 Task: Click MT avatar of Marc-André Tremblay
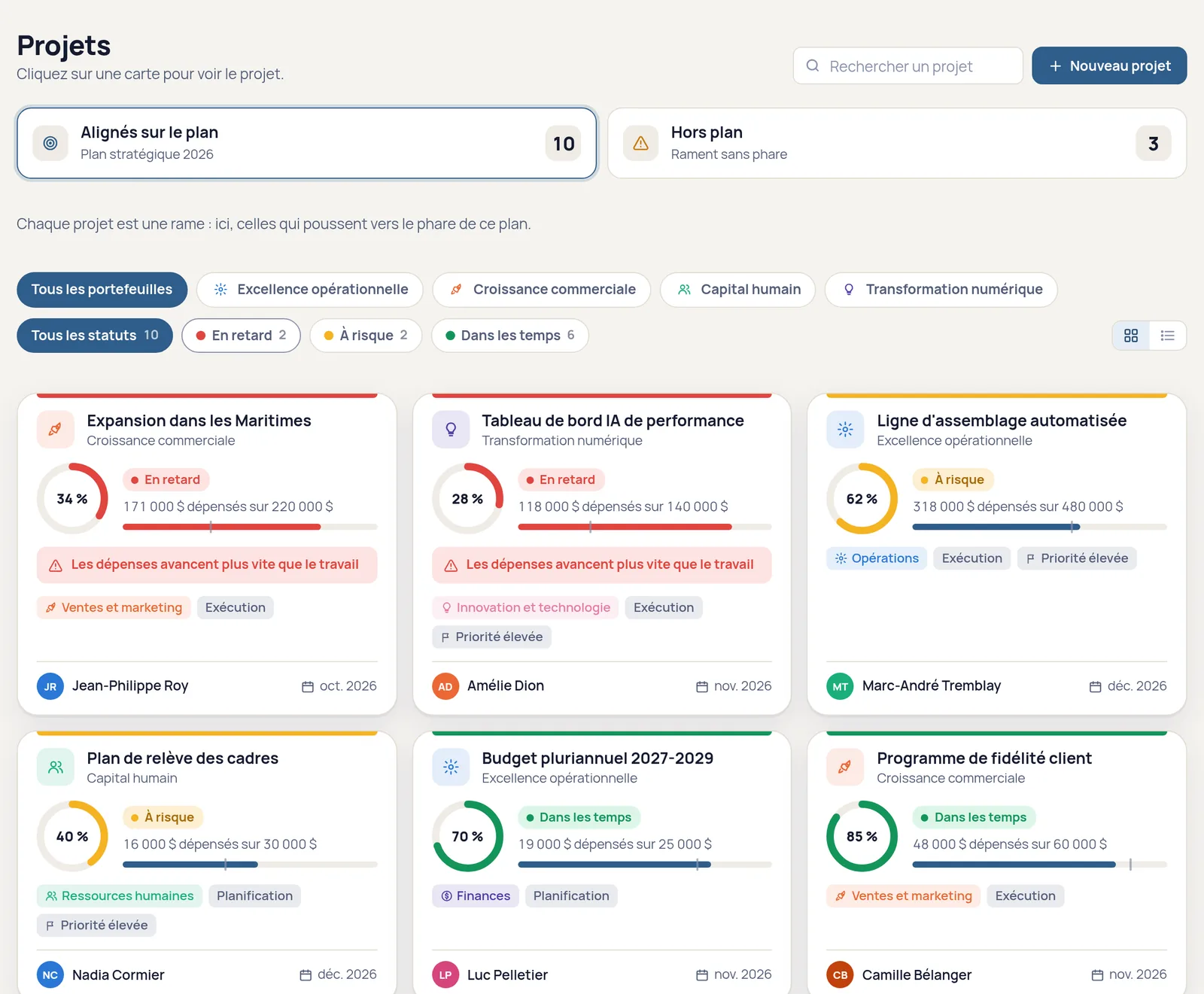coord(840,686)
